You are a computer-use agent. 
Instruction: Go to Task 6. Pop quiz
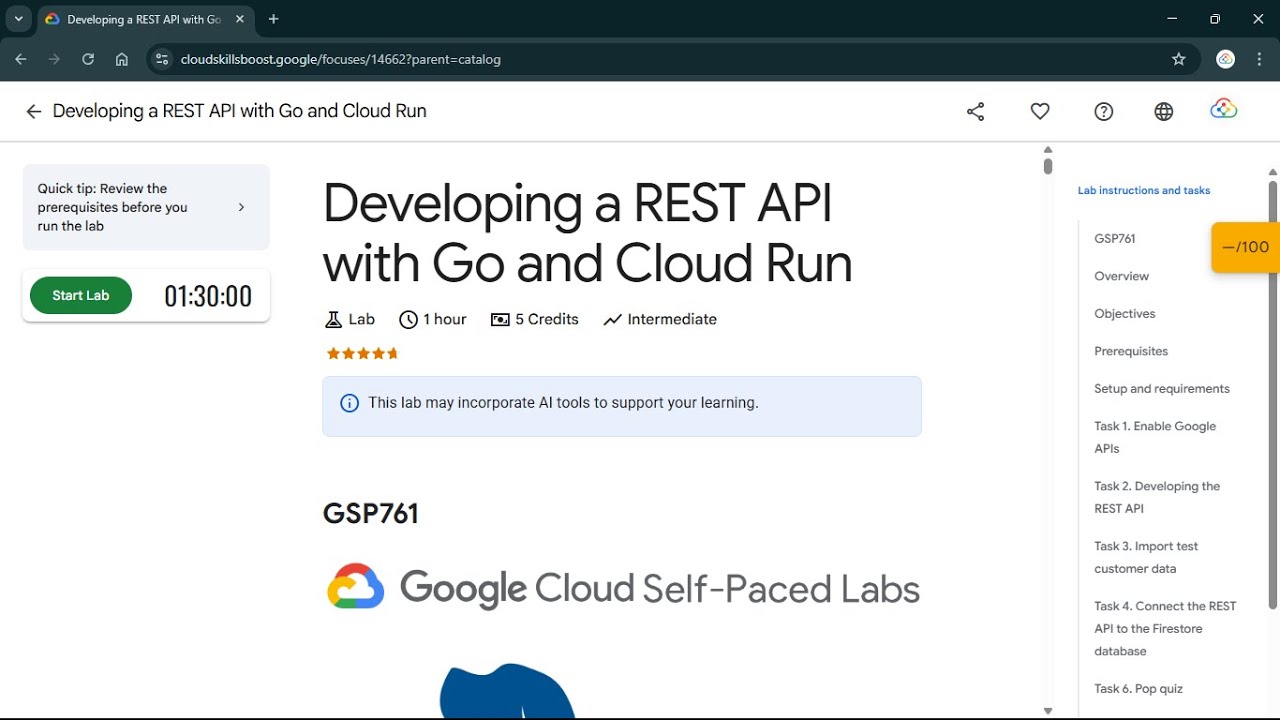pyautogui.click(x=1138, y=689)
